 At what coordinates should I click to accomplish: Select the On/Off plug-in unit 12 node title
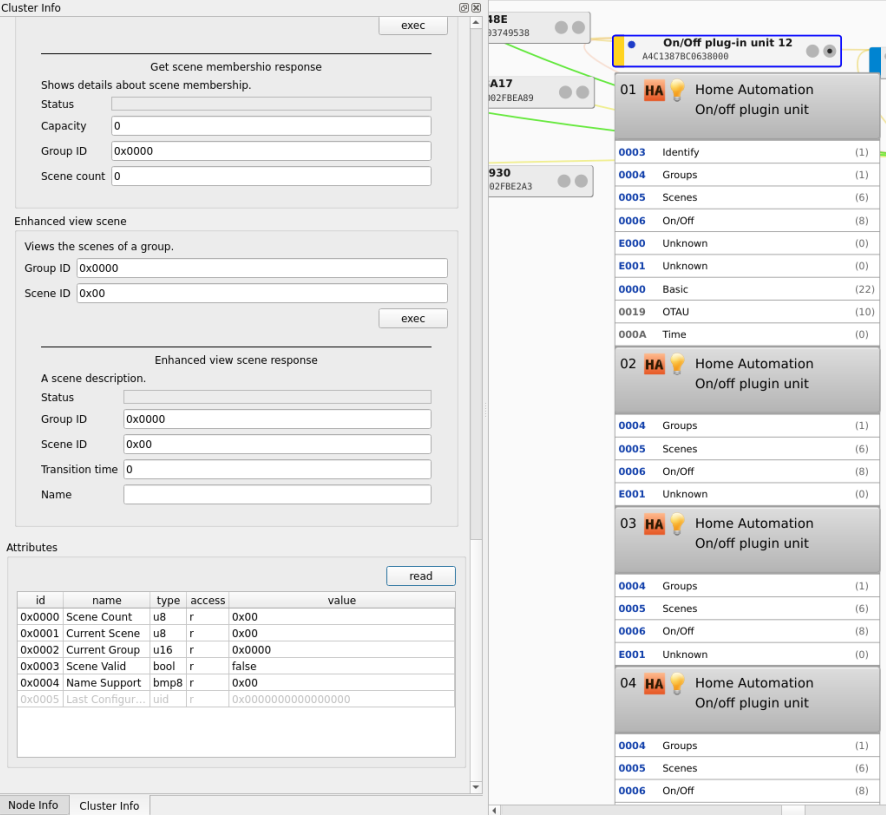click(x=727, y=42)
